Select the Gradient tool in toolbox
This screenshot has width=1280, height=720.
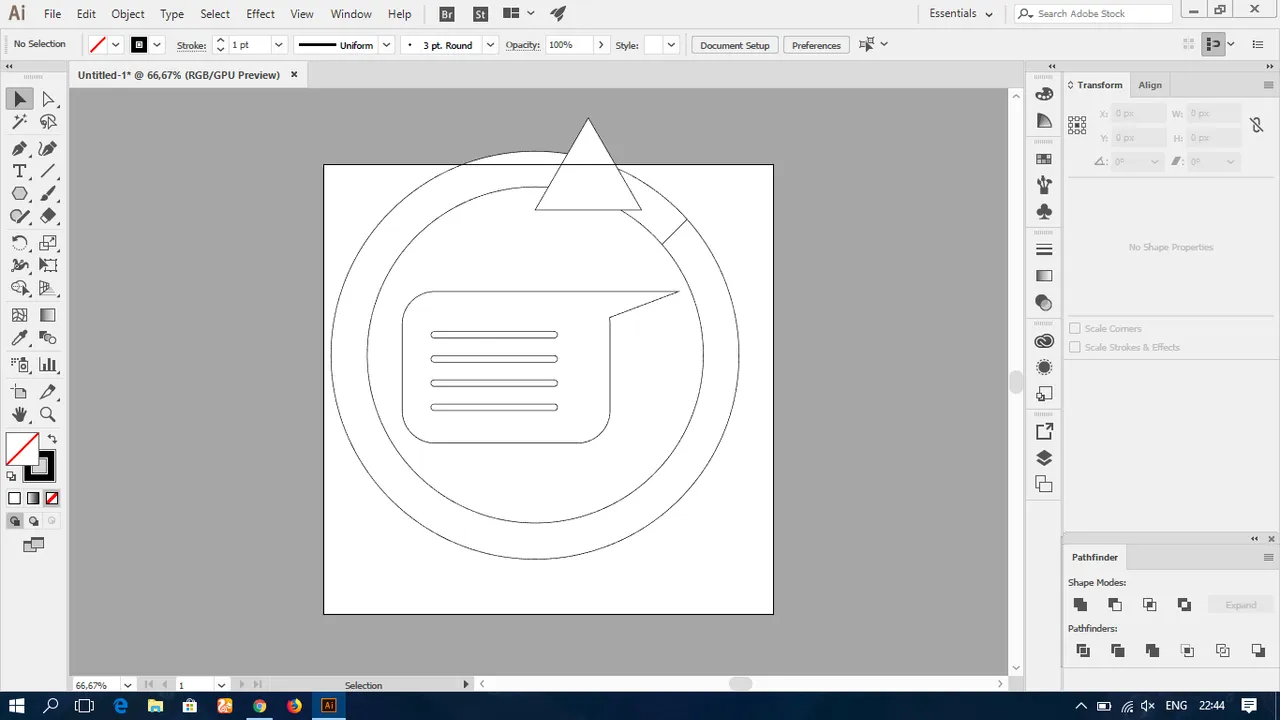click(x=48, y=315)
